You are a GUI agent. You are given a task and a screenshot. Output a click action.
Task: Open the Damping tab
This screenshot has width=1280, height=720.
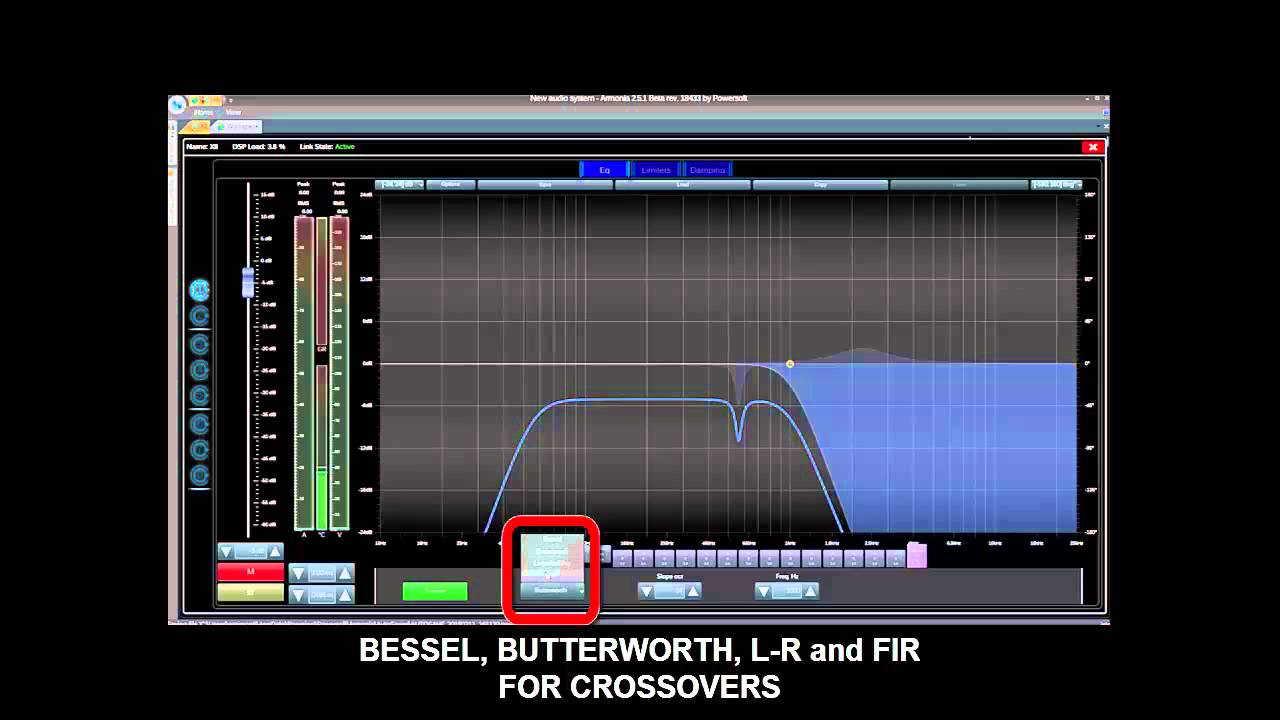pyautogui.click(x=708, y=170)
